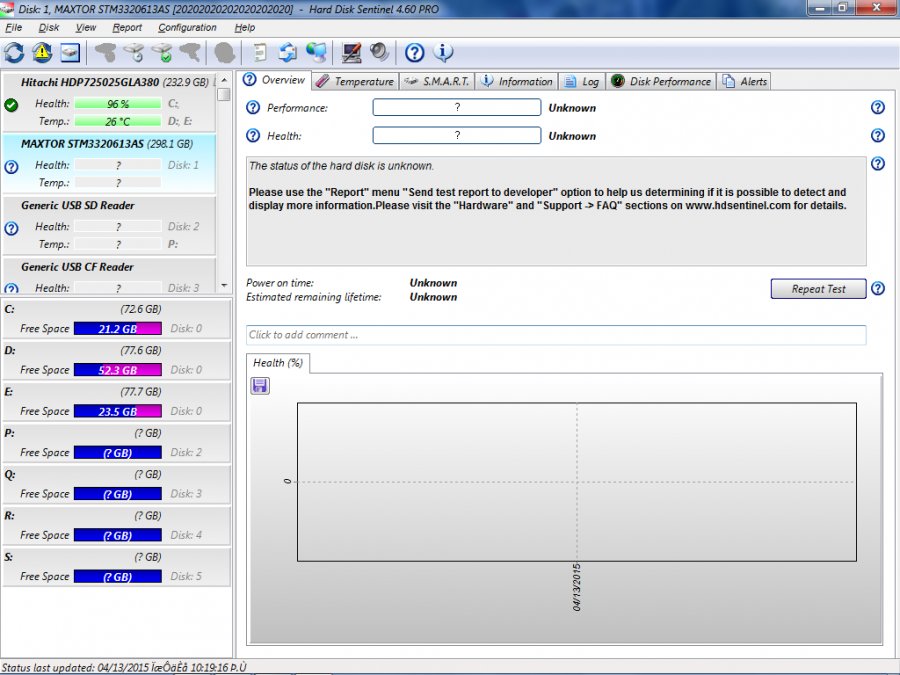Switch to the Disk Performance tab

(661, 82)
